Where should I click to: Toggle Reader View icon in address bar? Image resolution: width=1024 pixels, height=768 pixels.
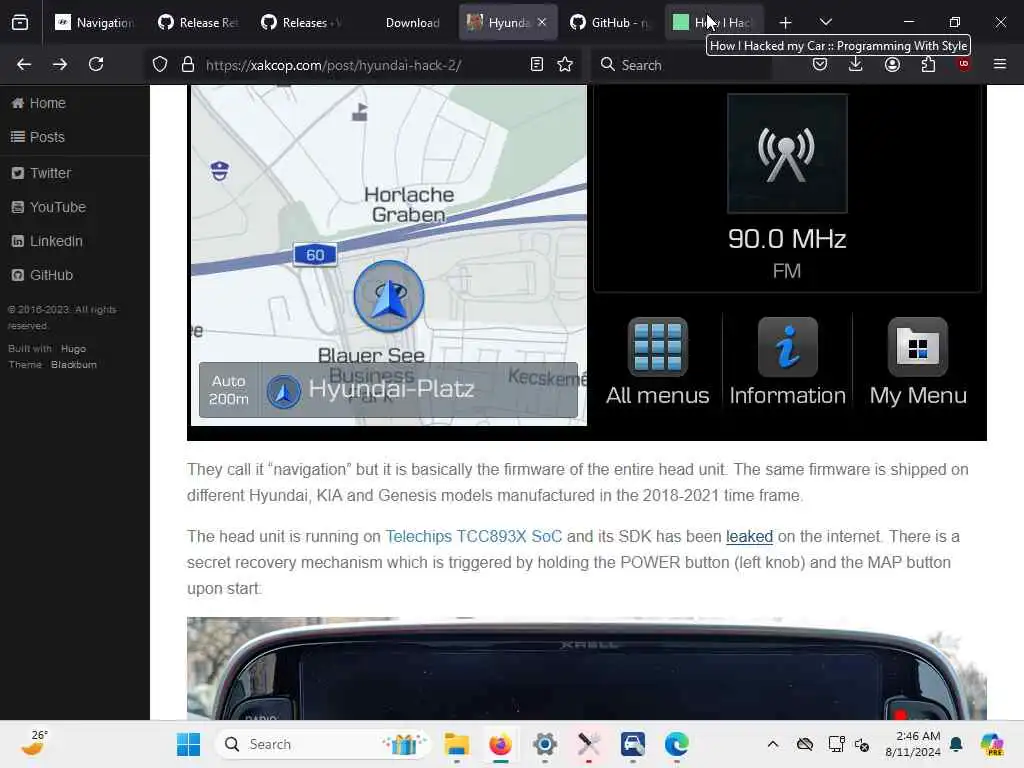(537, 64)
